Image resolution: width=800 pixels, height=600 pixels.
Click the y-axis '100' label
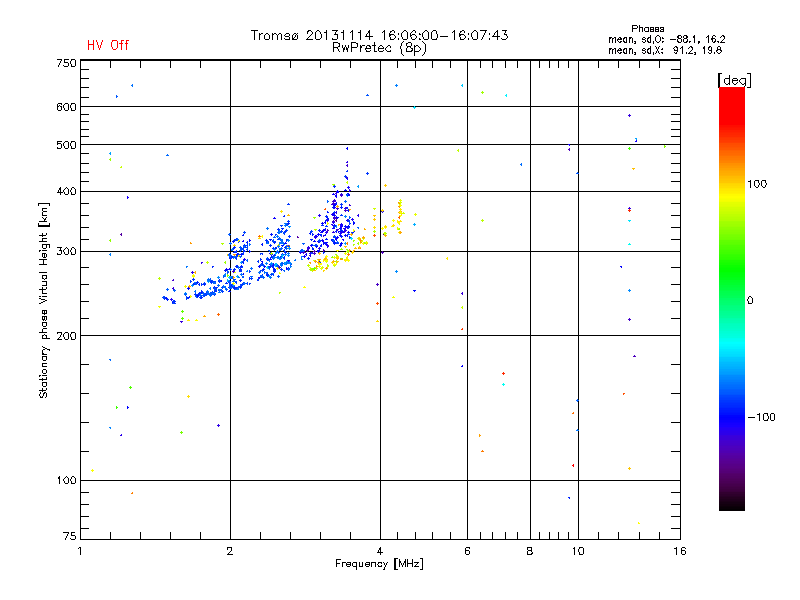[66, 480]
